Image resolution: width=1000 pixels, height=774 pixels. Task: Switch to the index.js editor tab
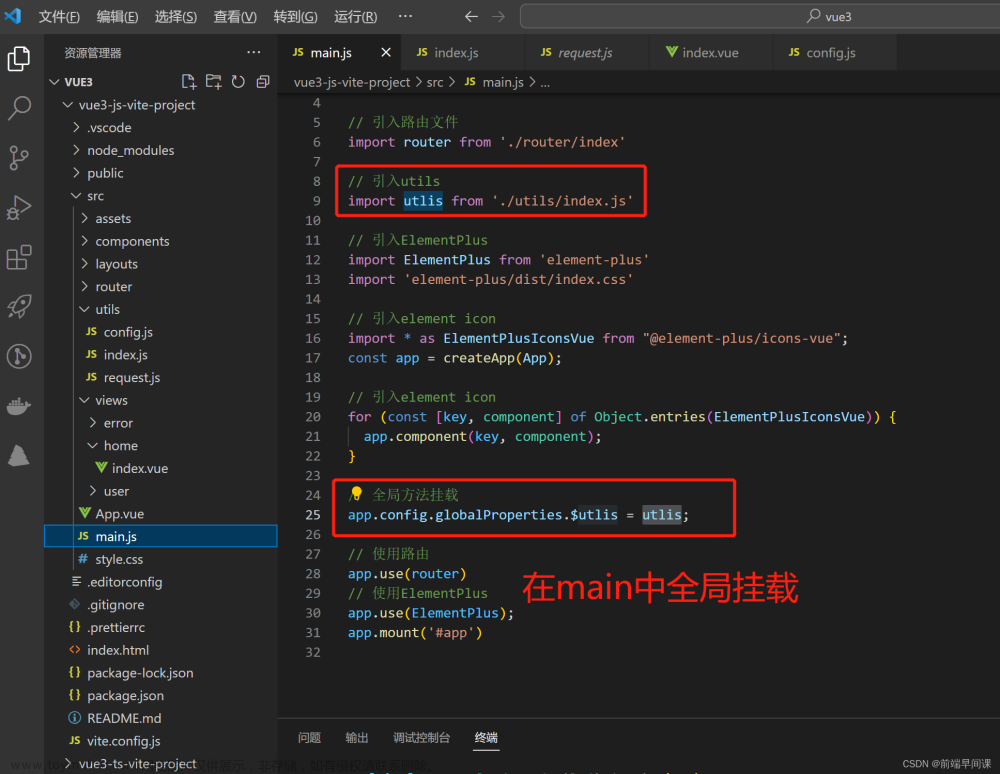[x=463, y=52]
